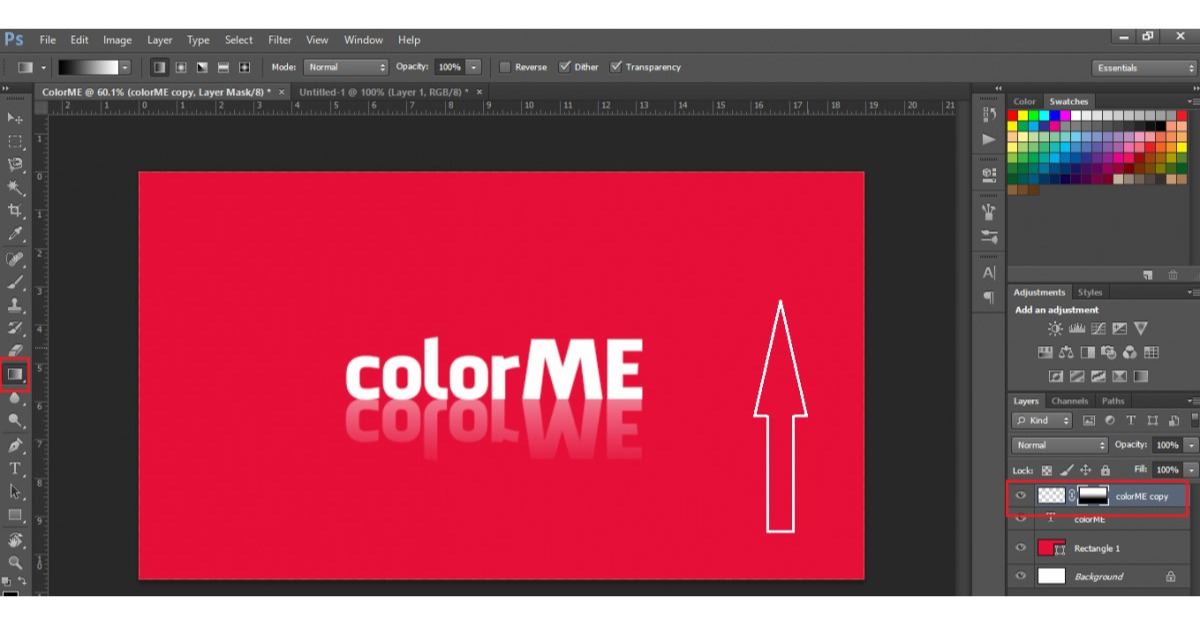Select the Blur tool
This screenshot has width=1200, height=625.
pyautogui.click(x=15, y=398)
